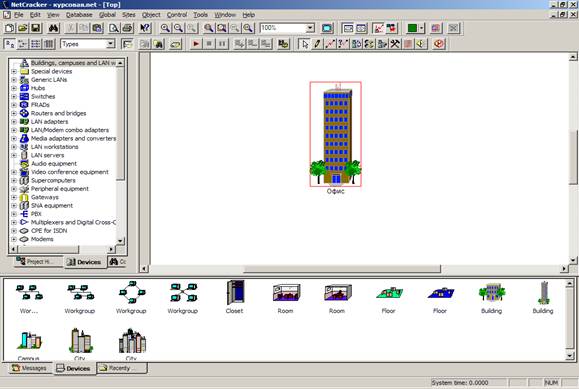Select the Closet device icon

234,297
